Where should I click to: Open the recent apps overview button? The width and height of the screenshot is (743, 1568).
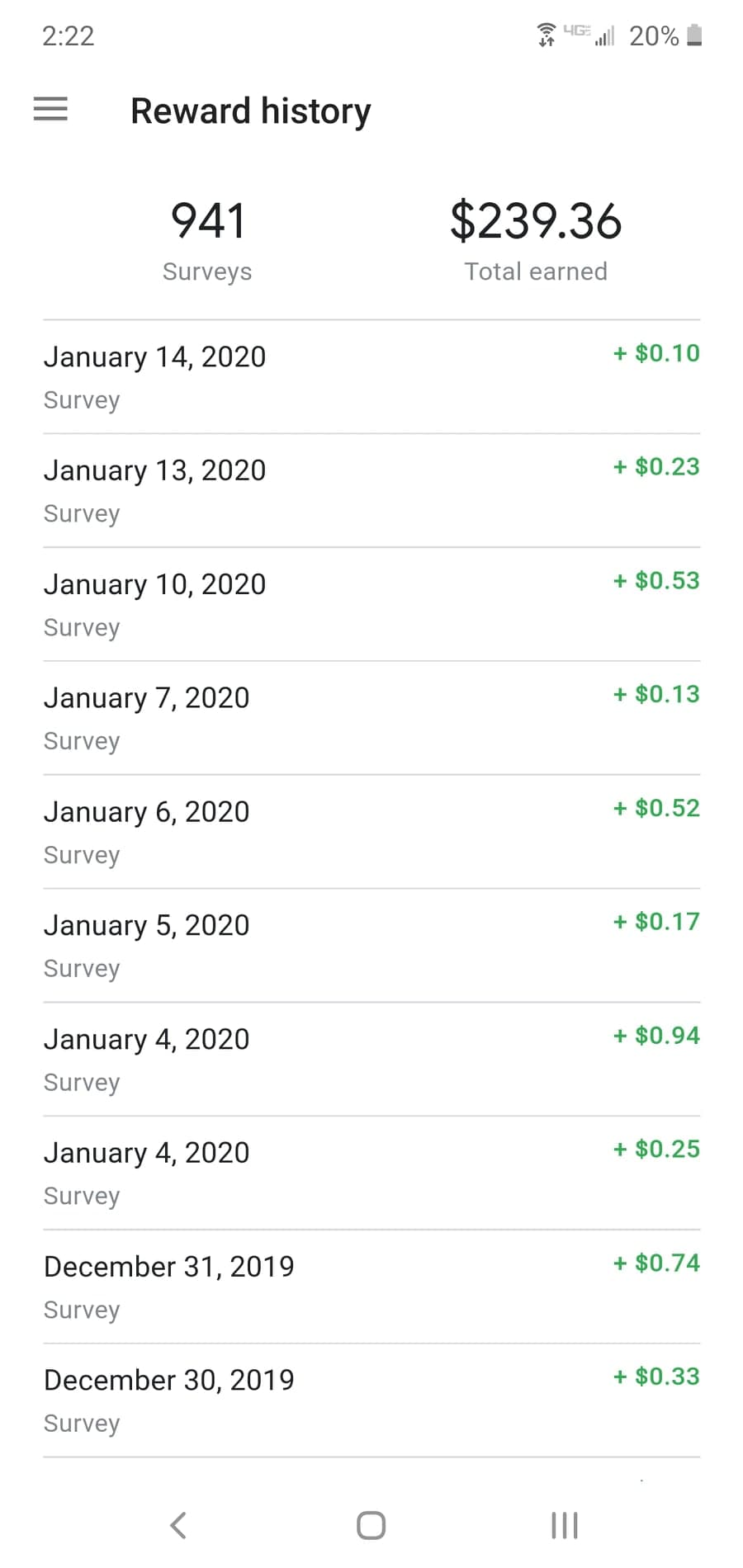coord(564,1525)
